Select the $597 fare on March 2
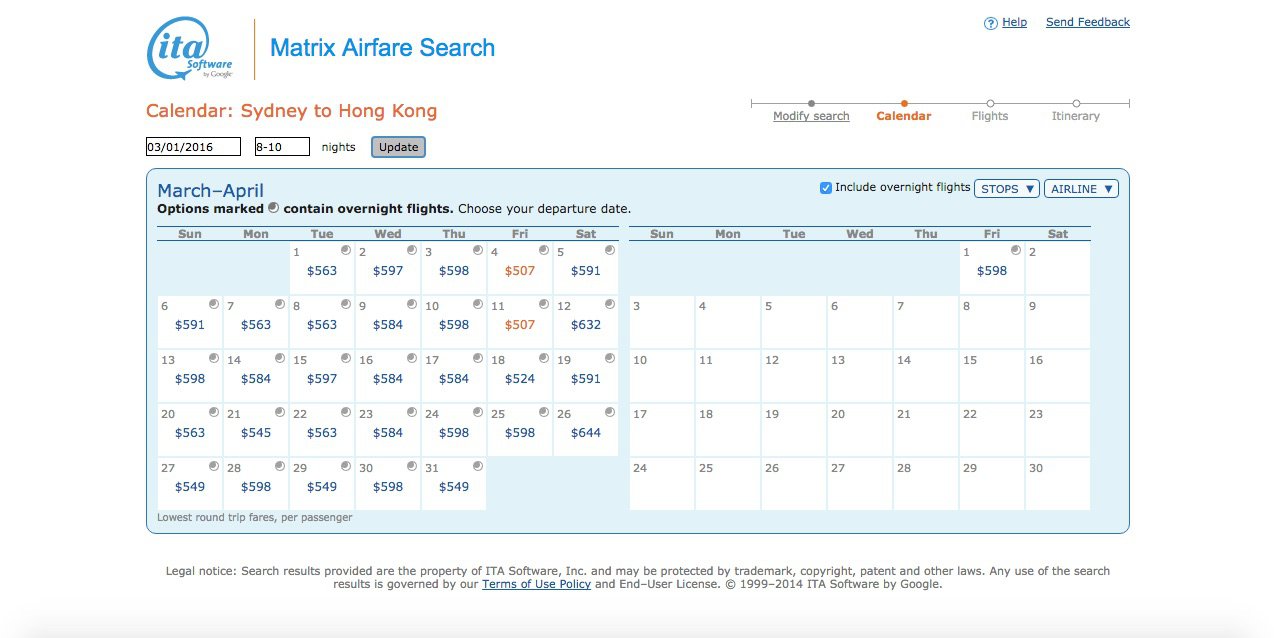The height and width of the screenshot is (638, 1274). click(388, 271)
